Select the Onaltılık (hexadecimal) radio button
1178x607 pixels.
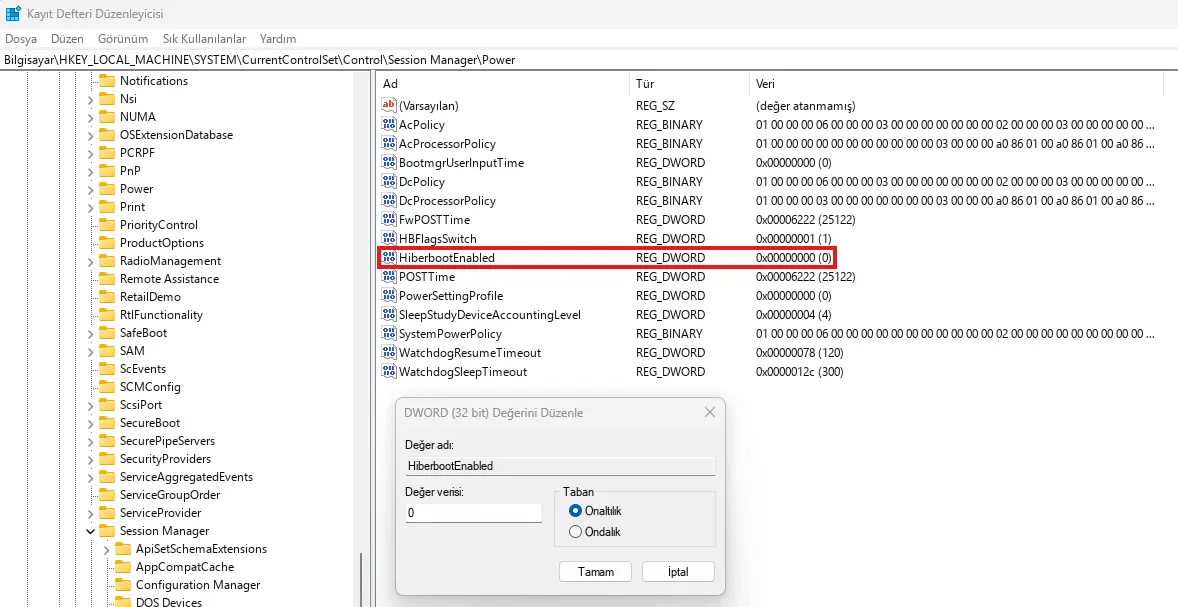coord(575,511)
